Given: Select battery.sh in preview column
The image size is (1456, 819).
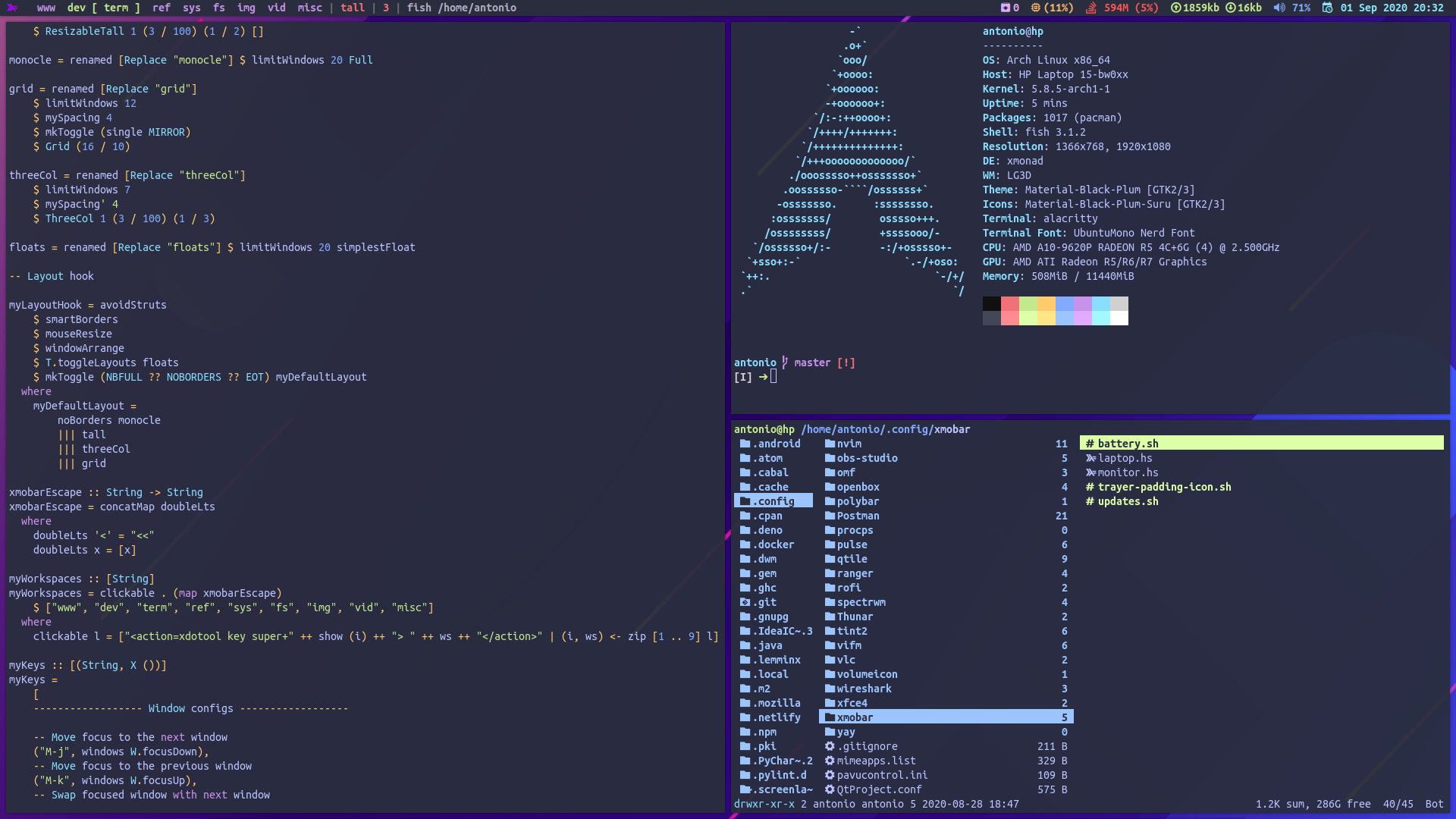Looking at the screenshot, I should (1128, 444).
